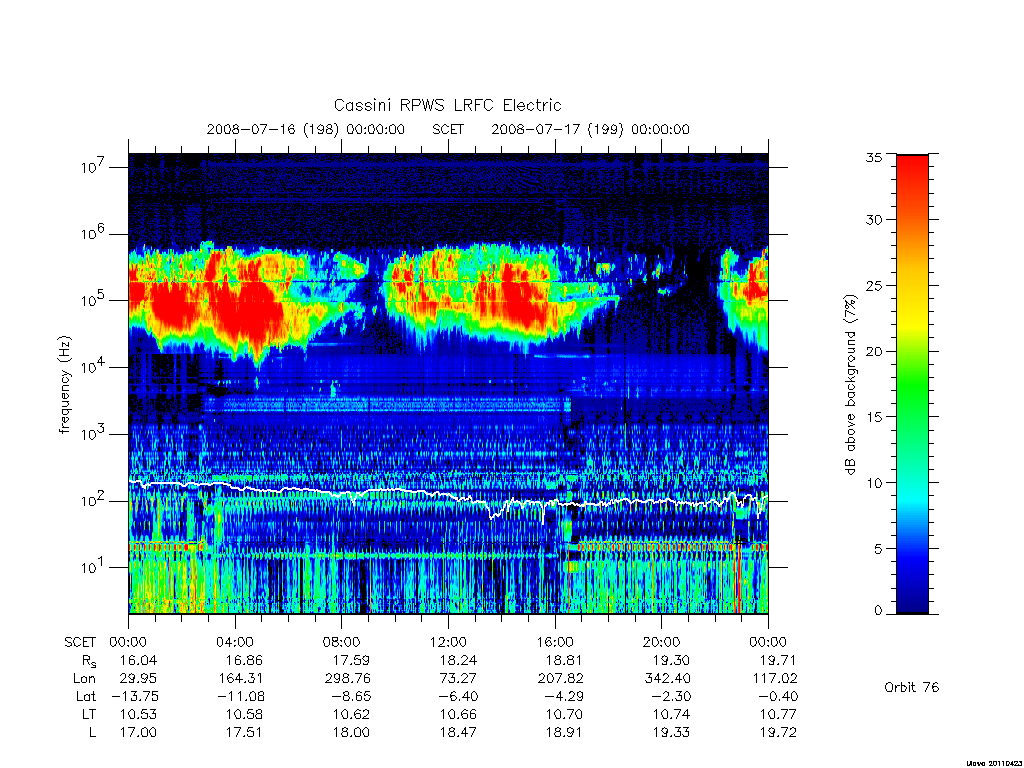Click the green middle of color bar

[x=912, y=385]
